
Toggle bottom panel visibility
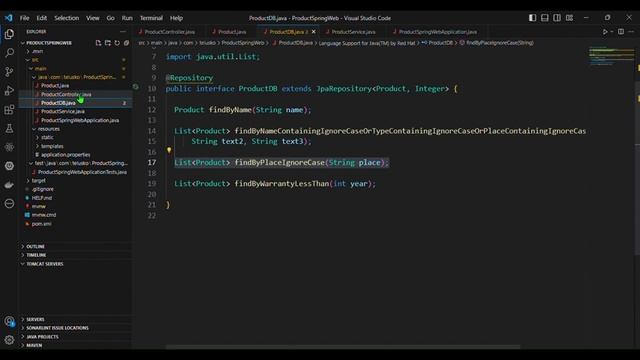(544, 18)
